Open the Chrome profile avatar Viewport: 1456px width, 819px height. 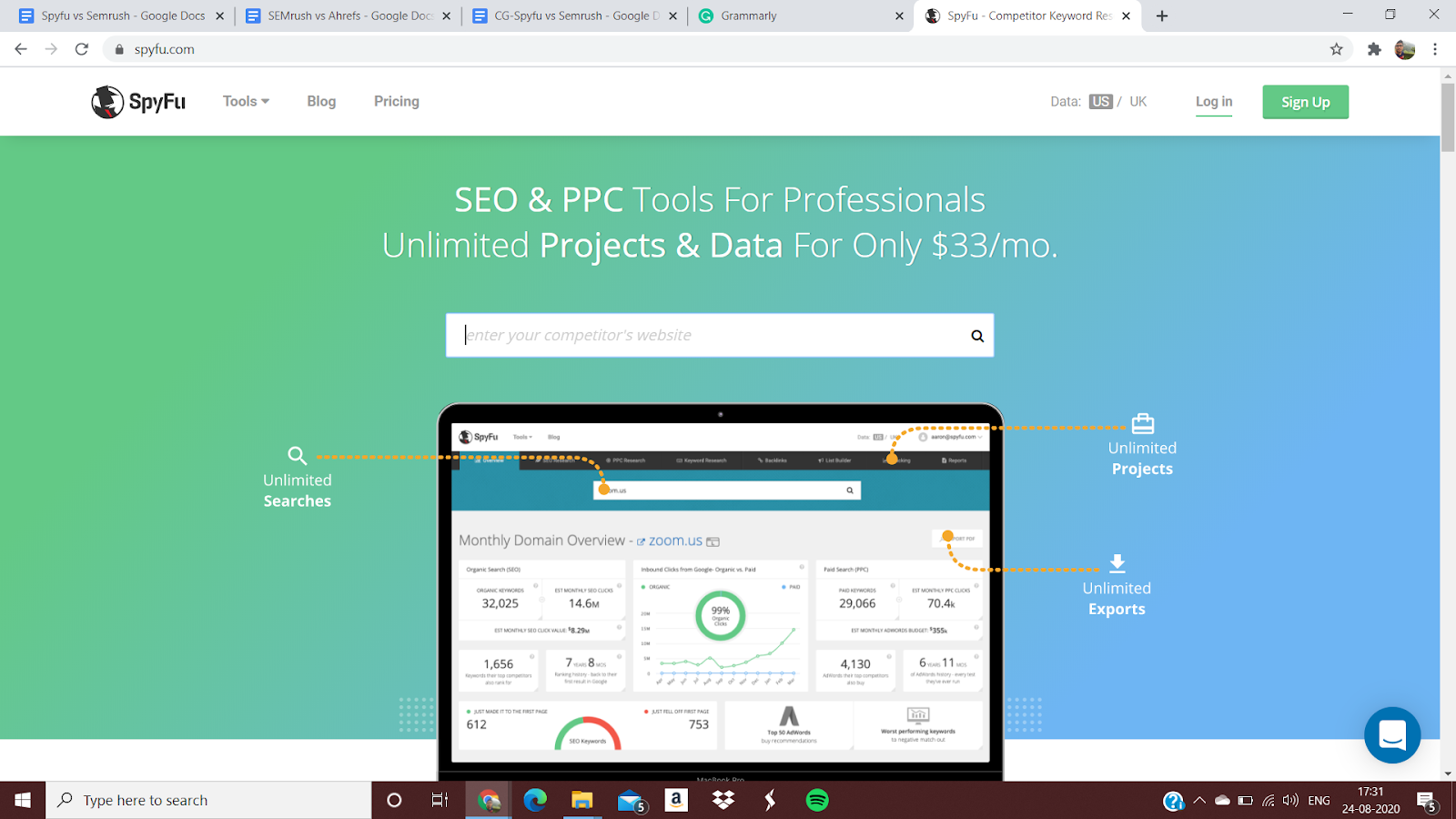[1405, 49]
